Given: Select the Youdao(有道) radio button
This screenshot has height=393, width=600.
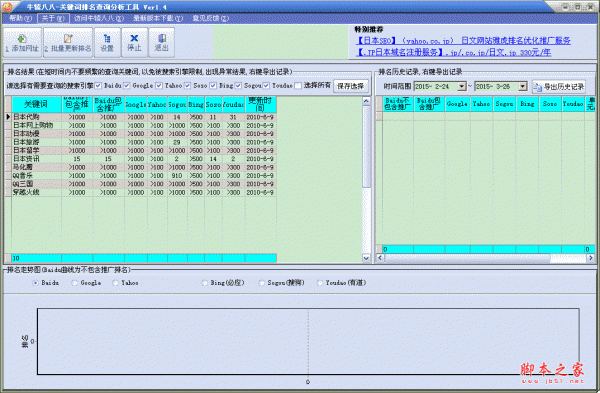Looking at the screenshot, I should (320, 283).
